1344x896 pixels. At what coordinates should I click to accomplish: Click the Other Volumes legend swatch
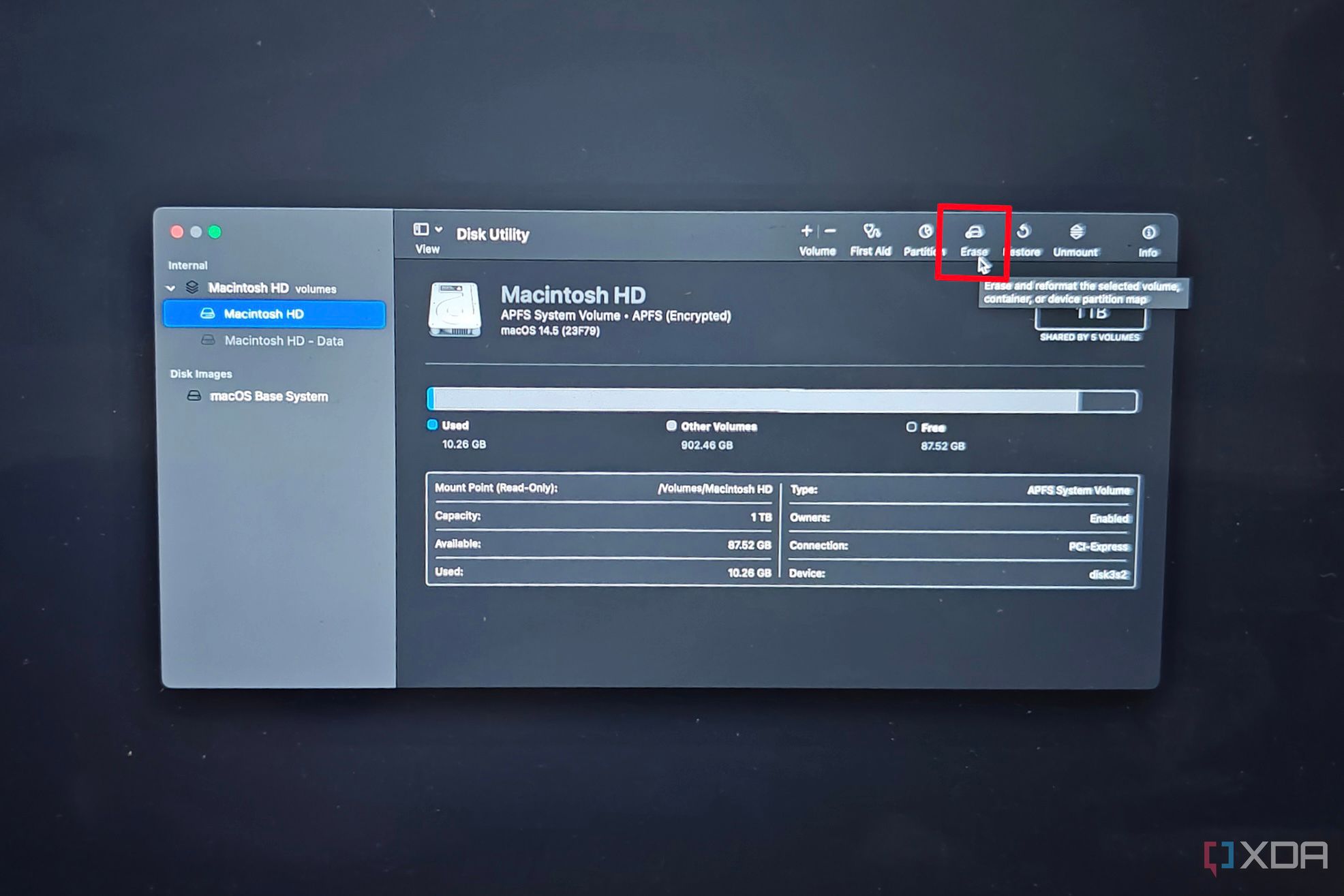(x=671, y=426)
